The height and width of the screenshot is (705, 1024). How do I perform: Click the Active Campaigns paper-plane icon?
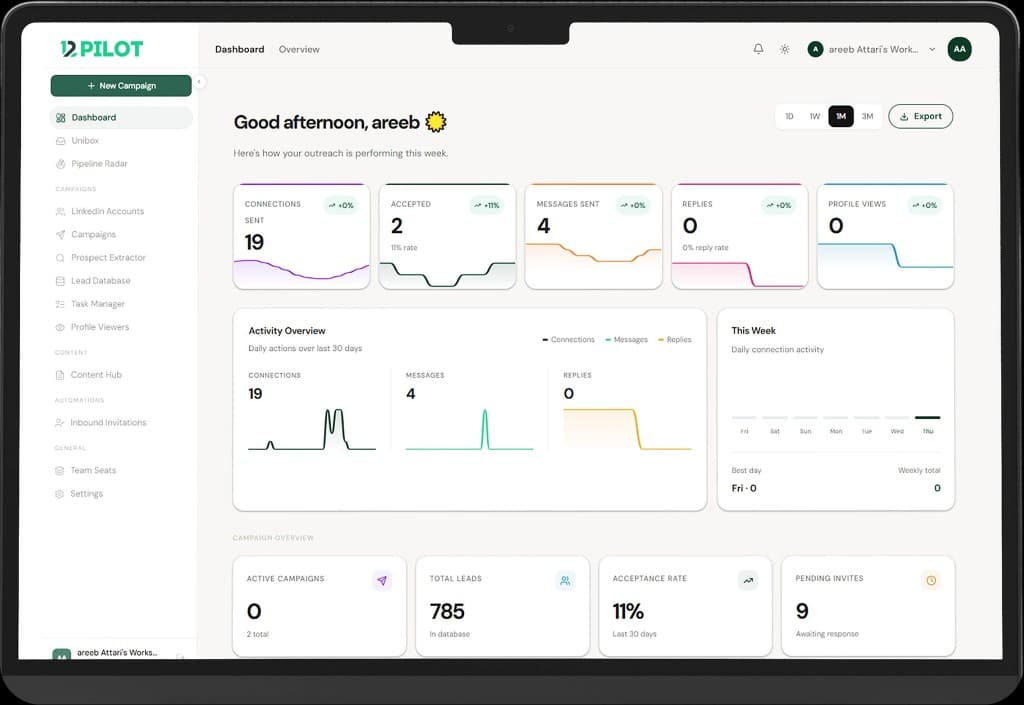[382, 580]
